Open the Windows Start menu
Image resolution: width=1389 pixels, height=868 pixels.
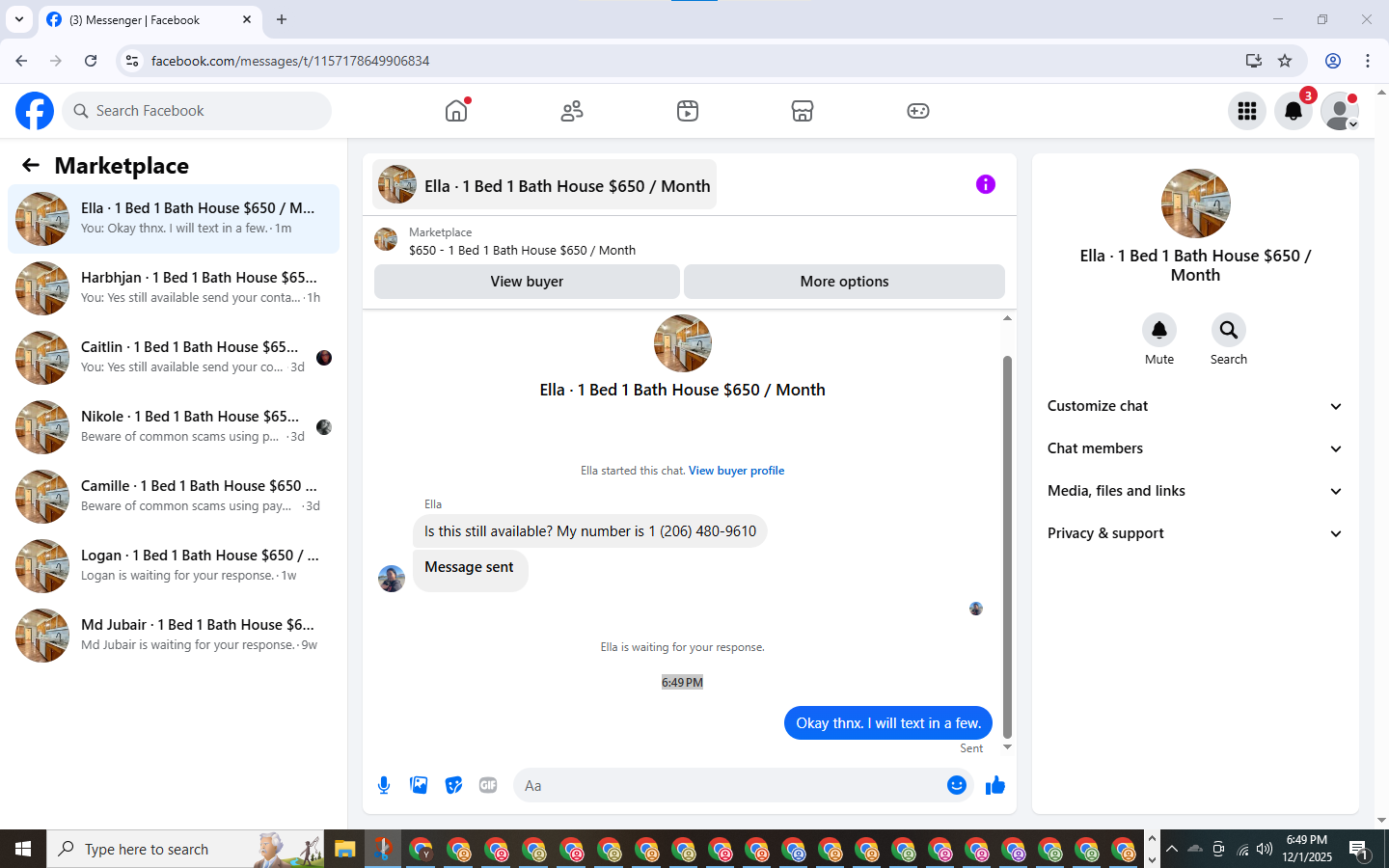click(23, 849)
